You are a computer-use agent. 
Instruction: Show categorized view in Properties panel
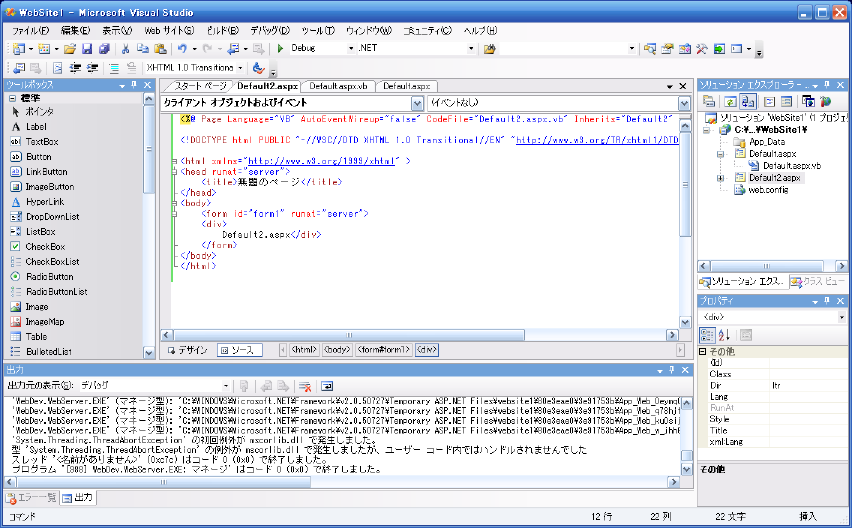(x=707, y=335)
